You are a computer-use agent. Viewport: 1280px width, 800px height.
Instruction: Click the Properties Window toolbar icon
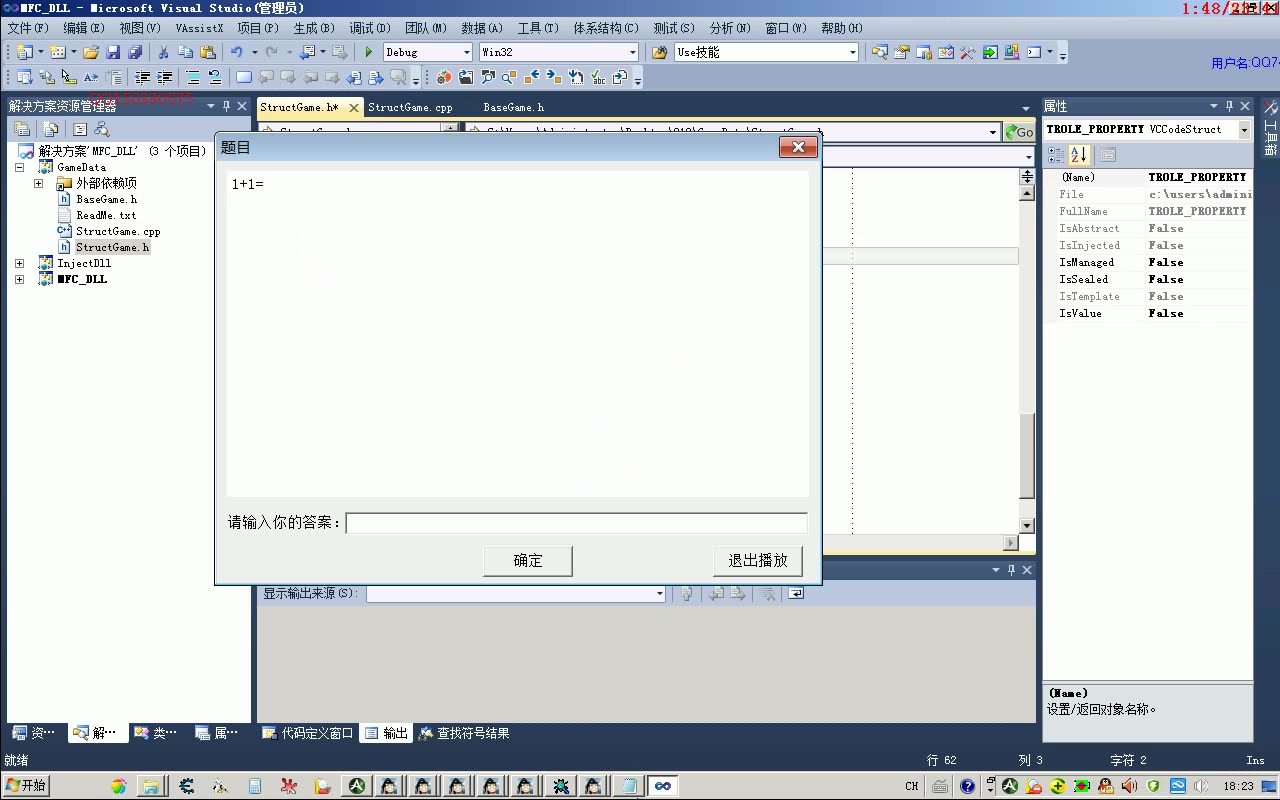click(902, 52)
